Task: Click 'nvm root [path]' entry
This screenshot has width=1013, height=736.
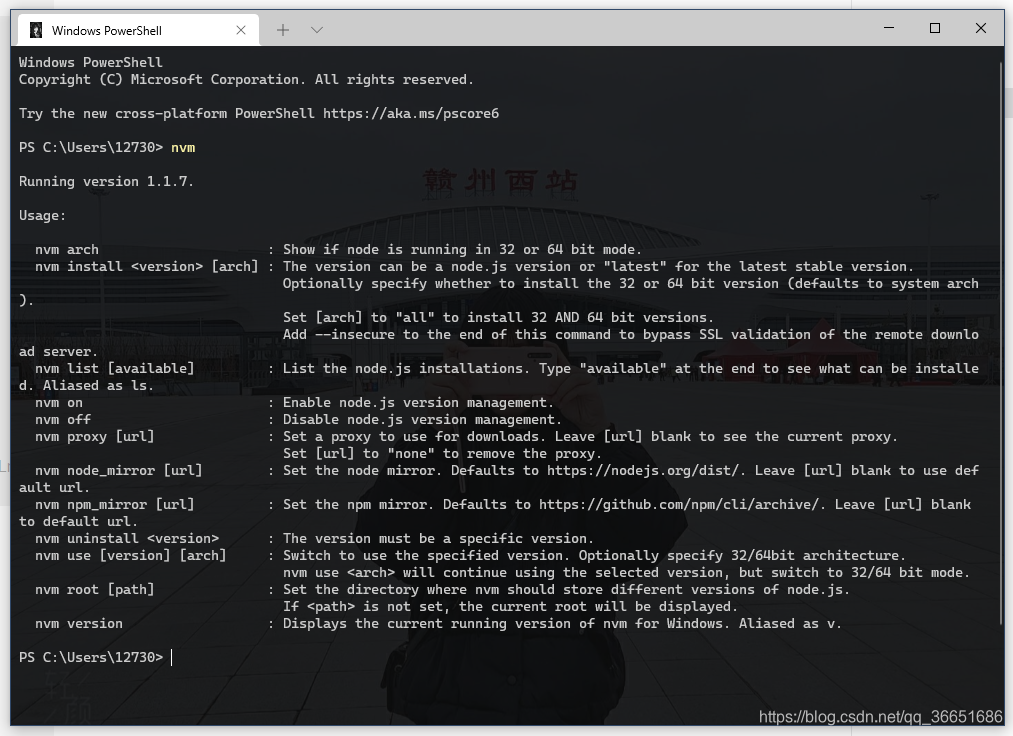Action: (x=94, y=589)
